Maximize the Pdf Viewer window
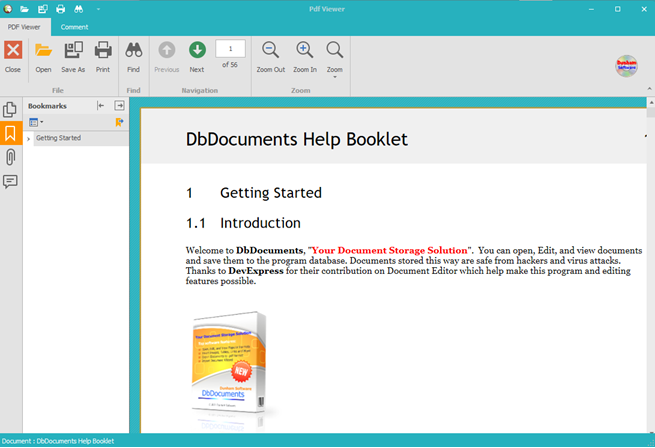The width and height of the screenshot is (655, 448). coord(617,9)
